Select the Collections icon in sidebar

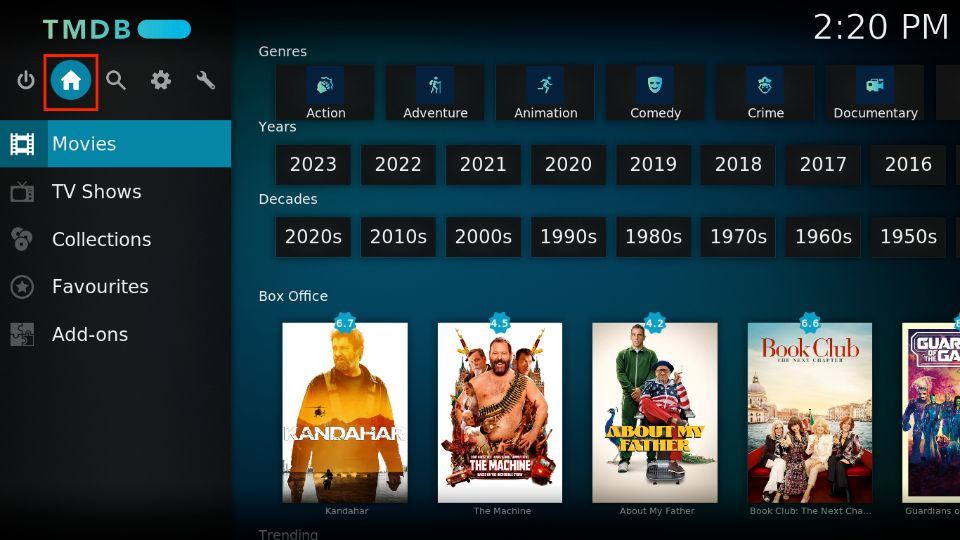[x=22, y=239]
